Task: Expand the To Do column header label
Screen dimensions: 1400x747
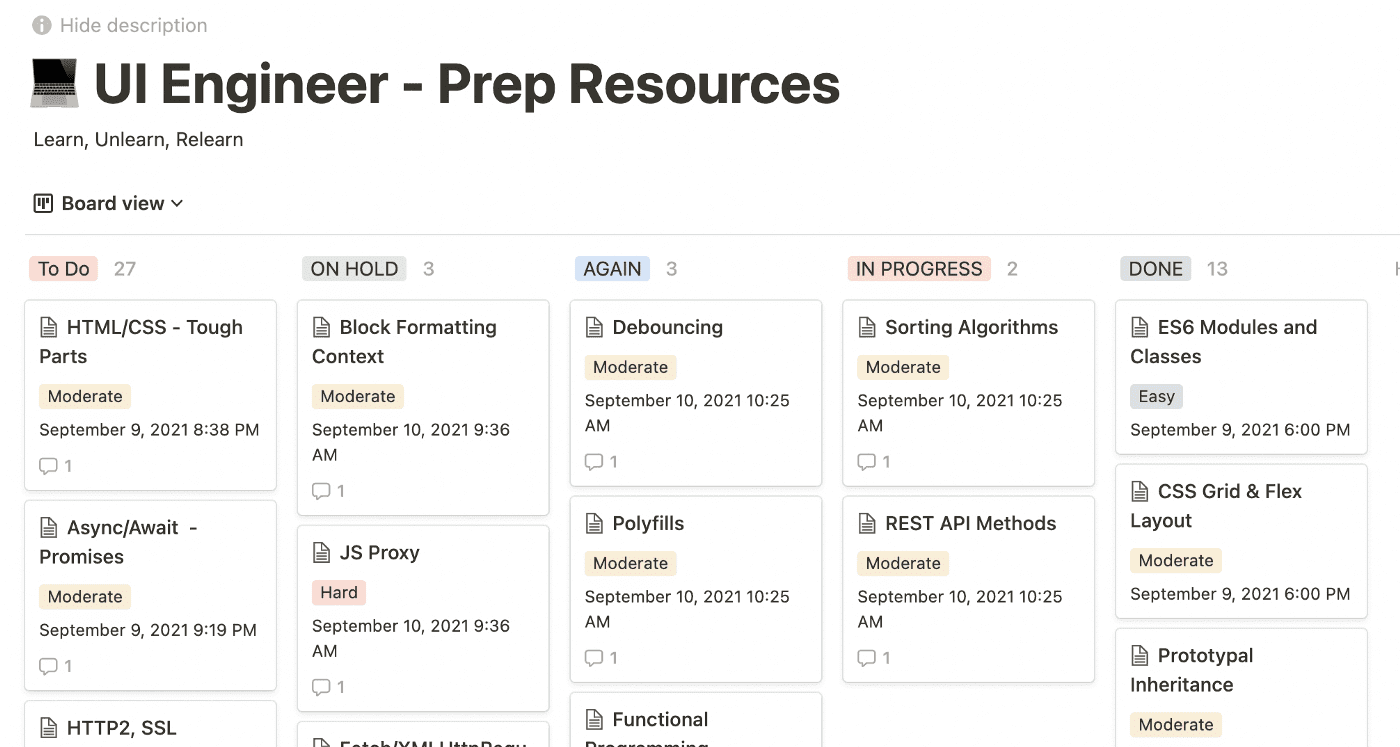Action: [x=63, y=268]
